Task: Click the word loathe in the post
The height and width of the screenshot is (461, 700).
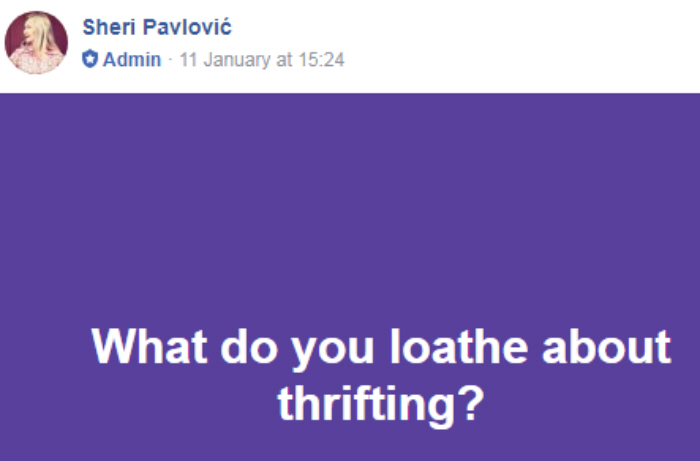Action: click(458, 347)
